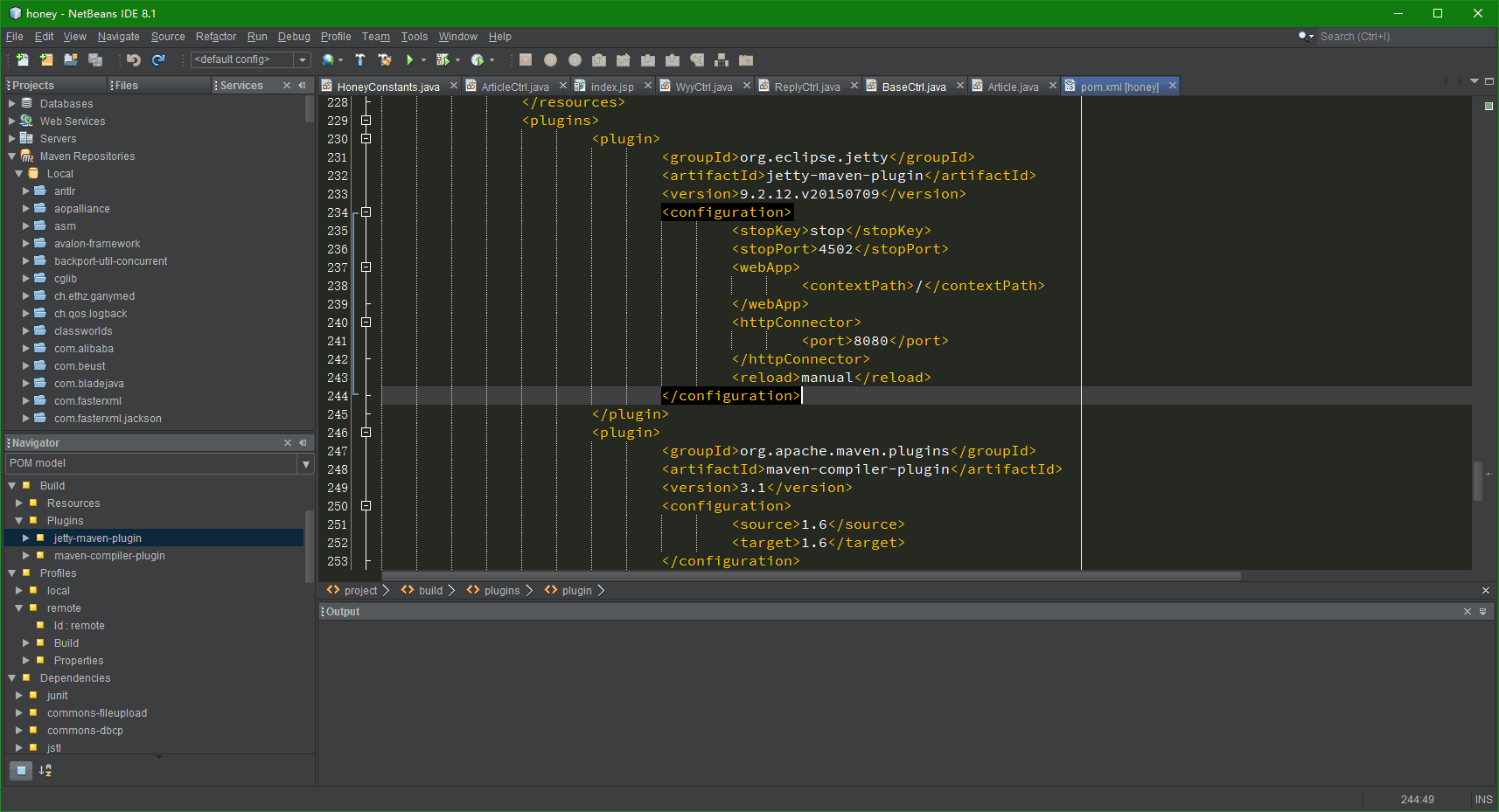Run the project with green play icon
The height and width of the screenshot is (812, 1499).
click(409, 60)
